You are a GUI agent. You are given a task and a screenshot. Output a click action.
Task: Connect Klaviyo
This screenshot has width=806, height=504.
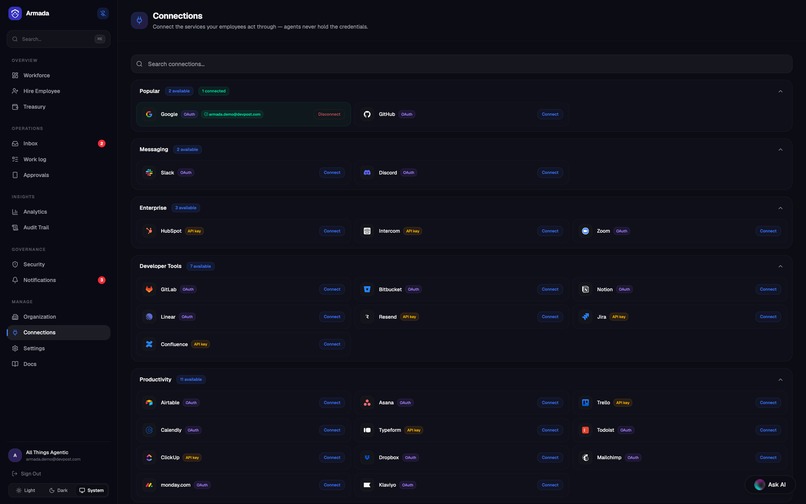point(550,485)
